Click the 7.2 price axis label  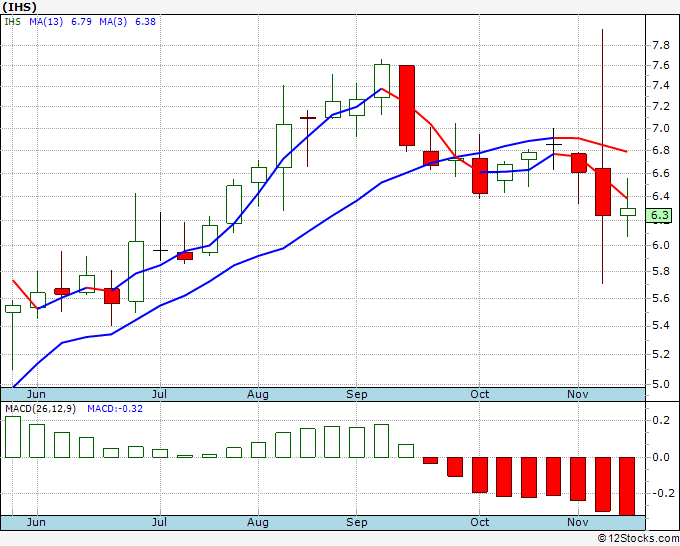click(x=660, y=107)
